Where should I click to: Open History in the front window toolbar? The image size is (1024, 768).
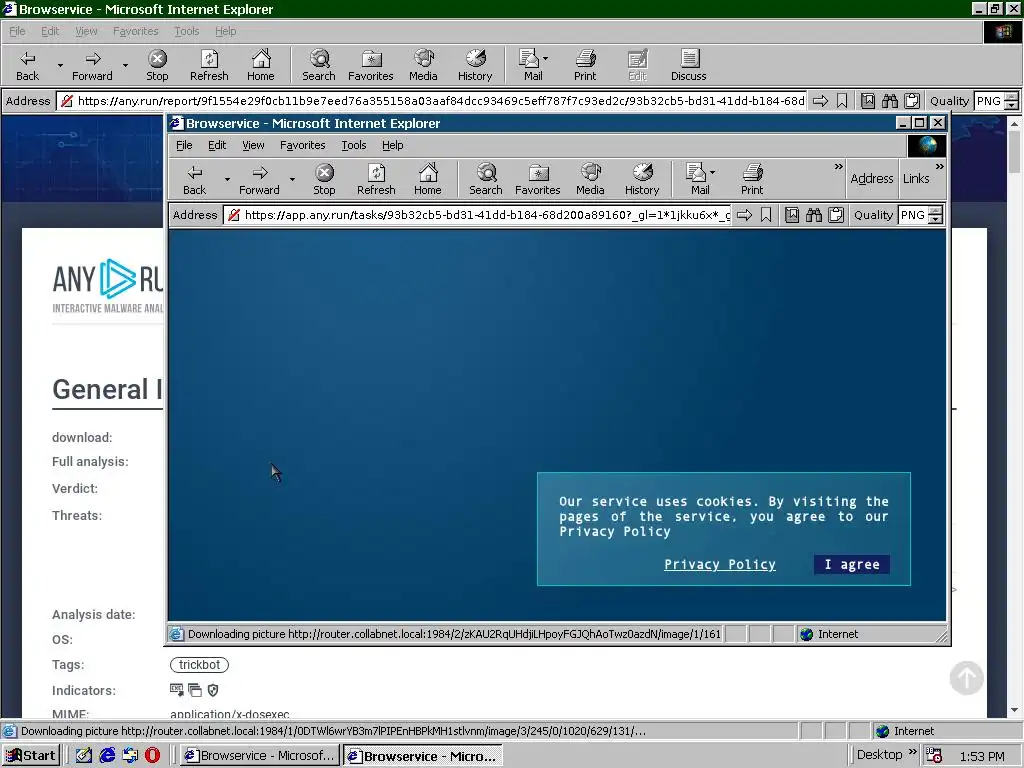642,180
